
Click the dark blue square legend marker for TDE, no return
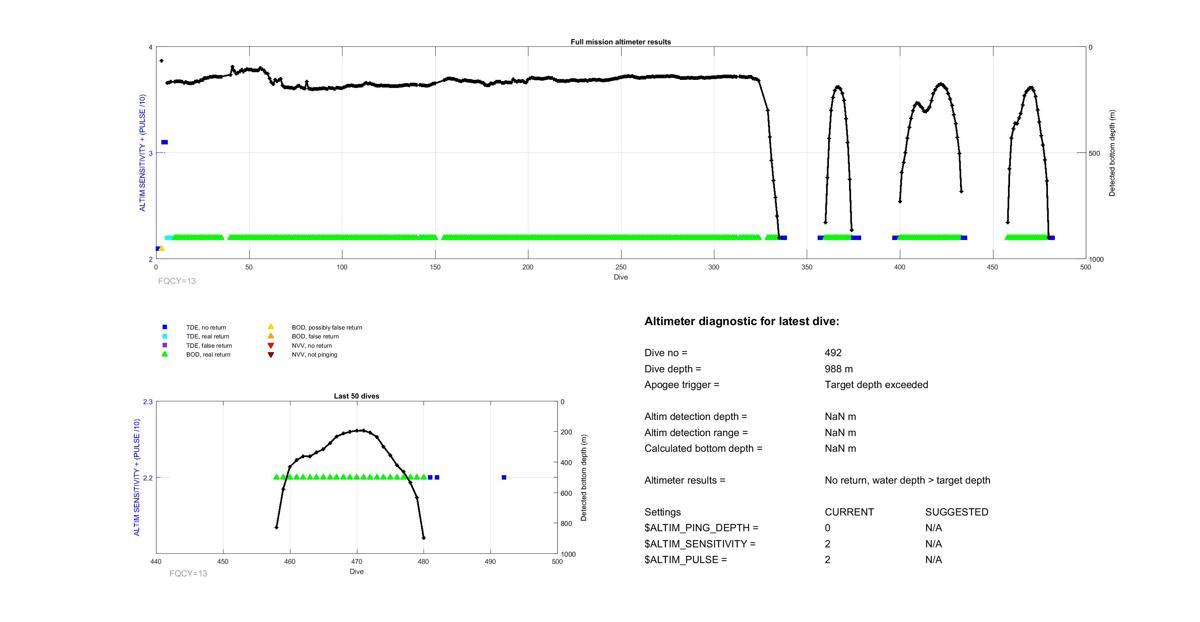165,327
